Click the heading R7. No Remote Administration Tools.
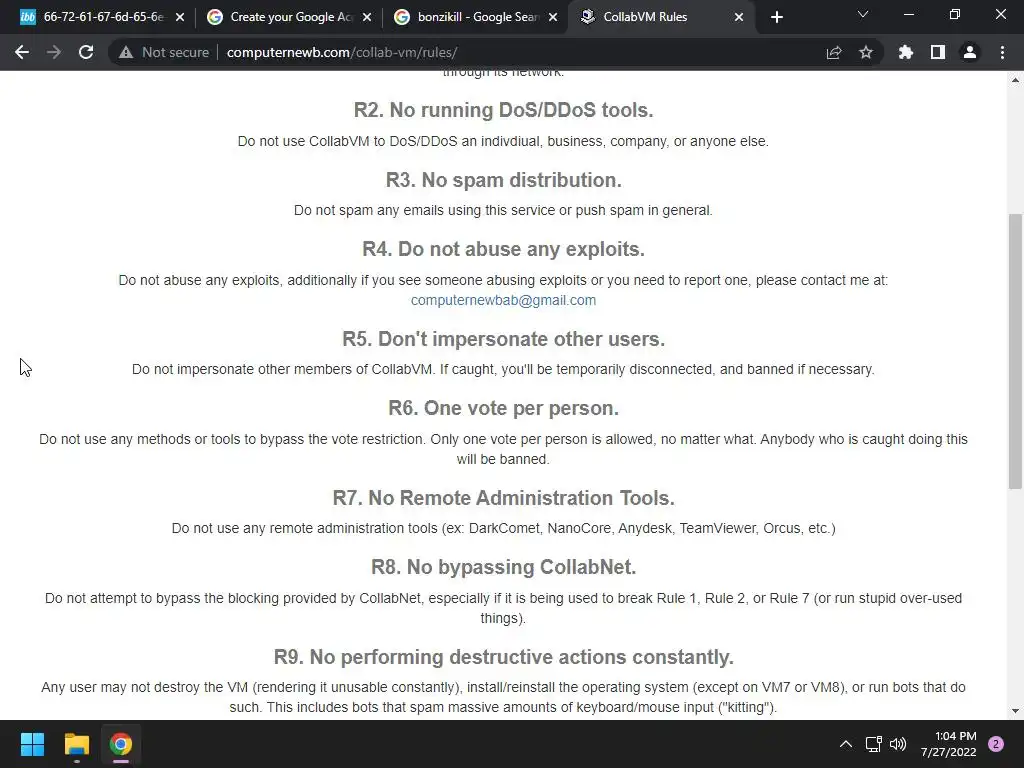The width and height of the screenshot is (1024, 768). [503, 498]
